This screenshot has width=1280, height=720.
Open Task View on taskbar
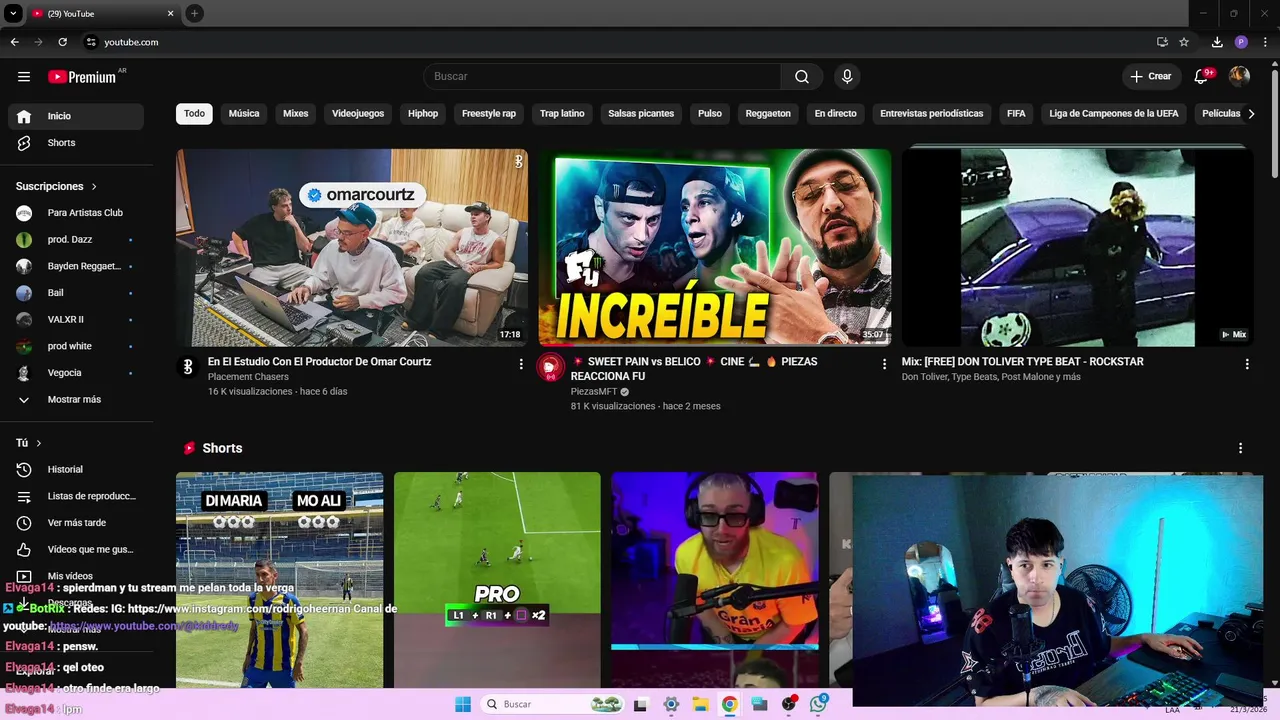coord(641,704)
